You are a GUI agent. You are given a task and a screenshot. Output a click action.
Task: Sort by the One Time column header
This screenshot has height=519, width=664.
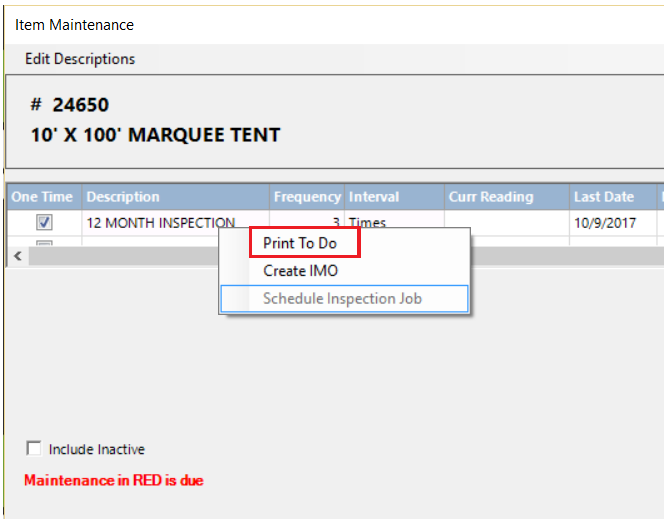tap(42, 197)
